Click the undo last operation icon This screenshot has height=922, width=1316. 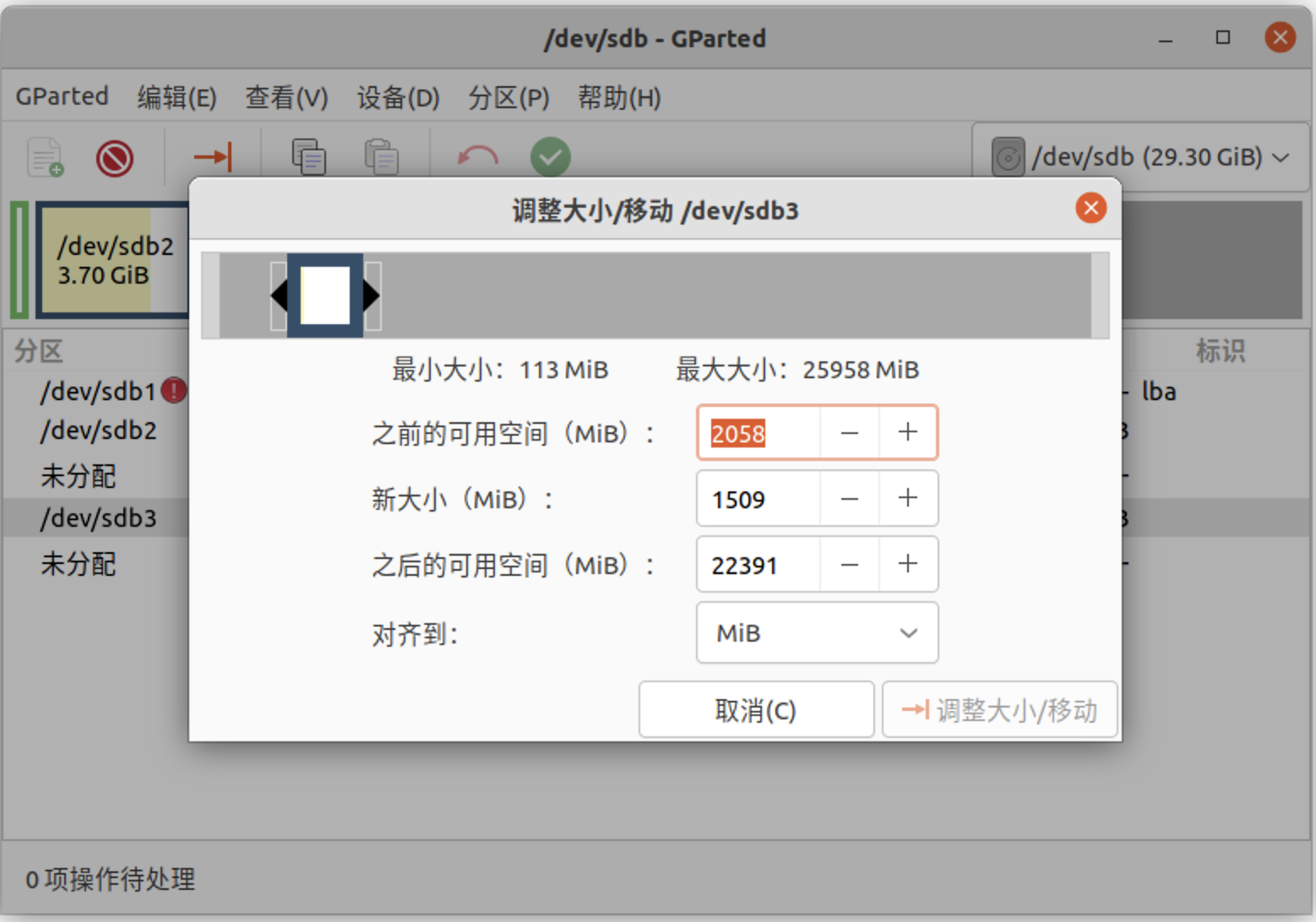point(477,157)
